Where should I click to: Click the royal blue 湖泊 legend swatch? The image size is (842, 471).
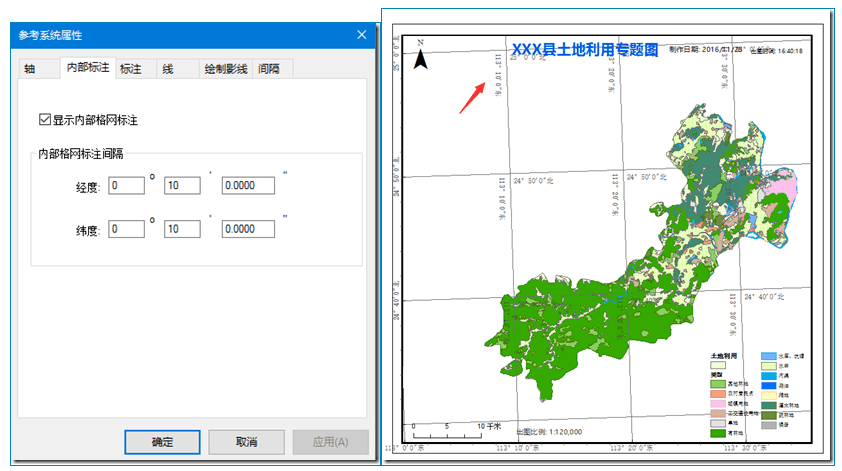point(768,386)
